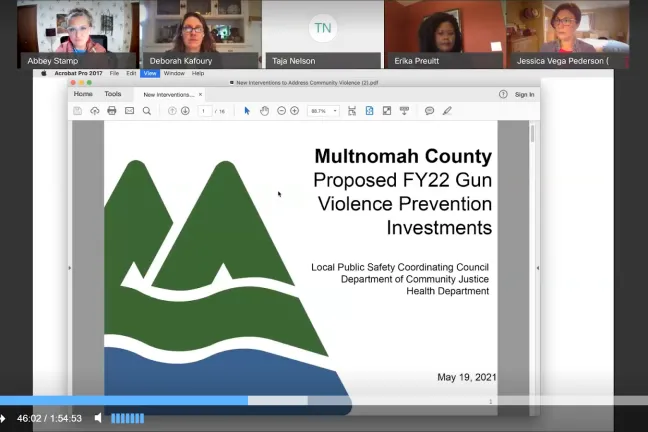The width and height of the screenshot is (648, 432).
Task: Adjust the video volume level bars
Action: pyautogui.click(x=128, y=418)
